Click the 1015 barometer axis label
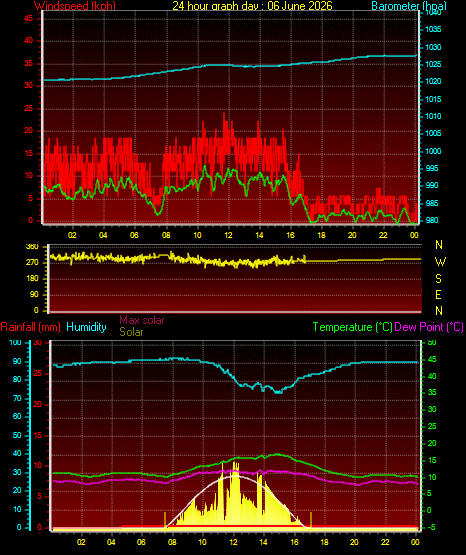This screenshot has height=555, width=466. coord(433,99)
